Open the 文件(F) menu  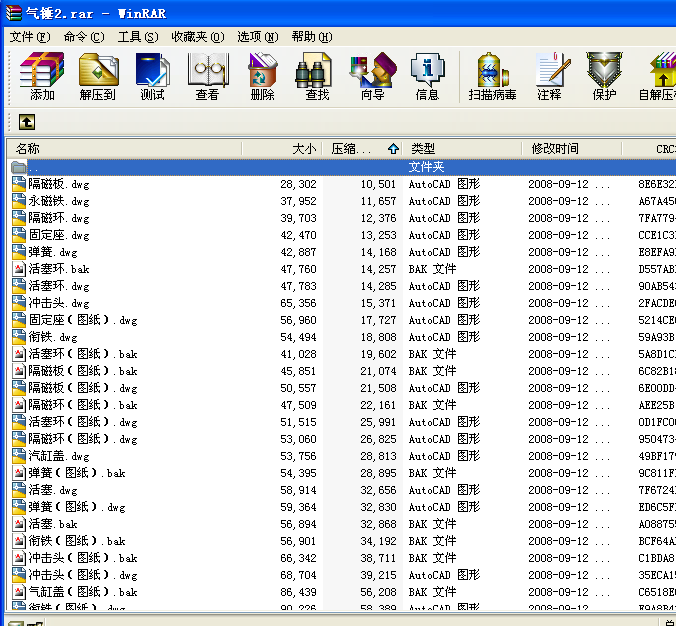point(30,37)
